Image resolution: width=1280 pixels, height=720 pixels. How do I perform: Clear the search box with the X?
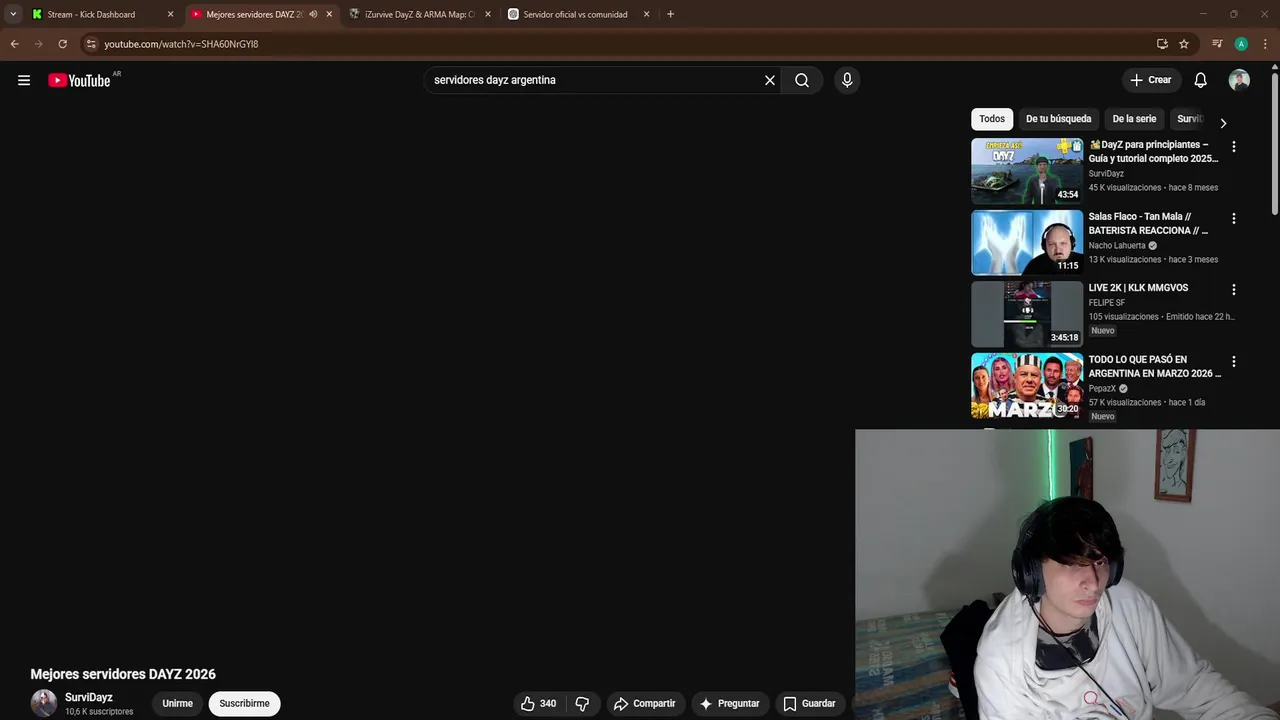[770, 80]
